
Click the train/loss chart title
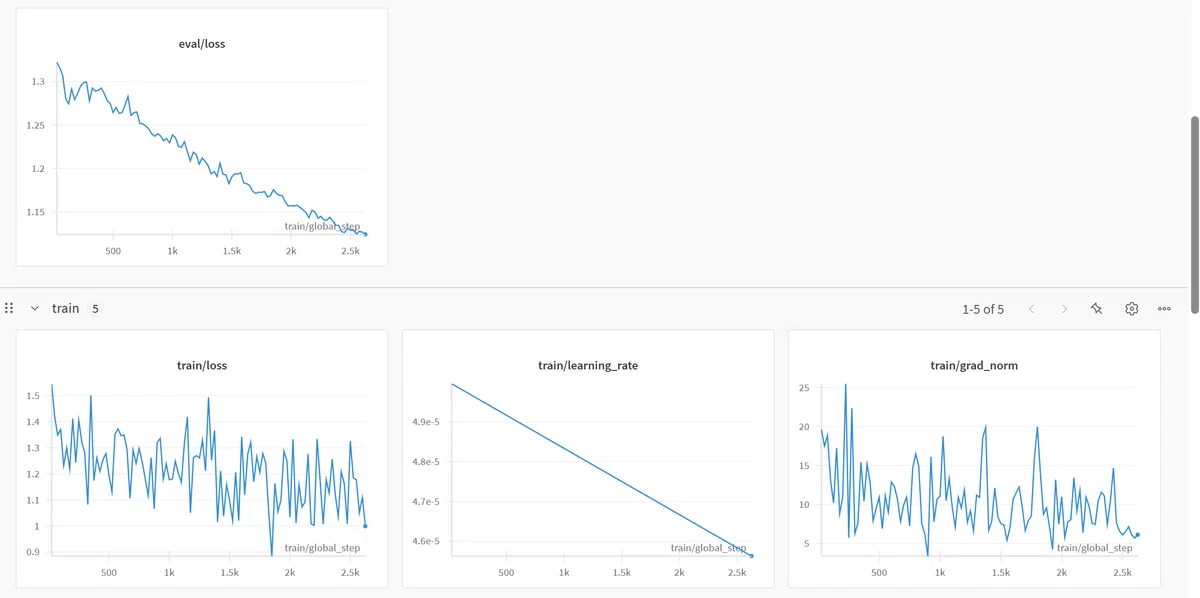point(202,366)
